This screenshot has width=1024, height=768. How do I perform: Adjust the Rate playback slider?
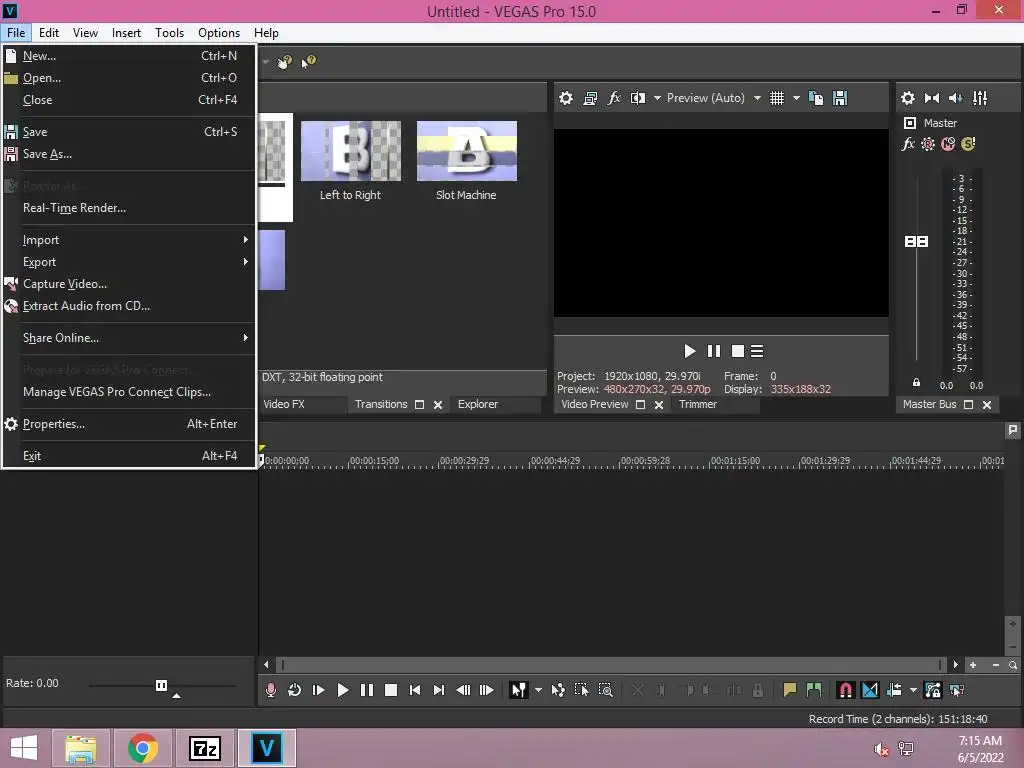click(x=161, y=685)
